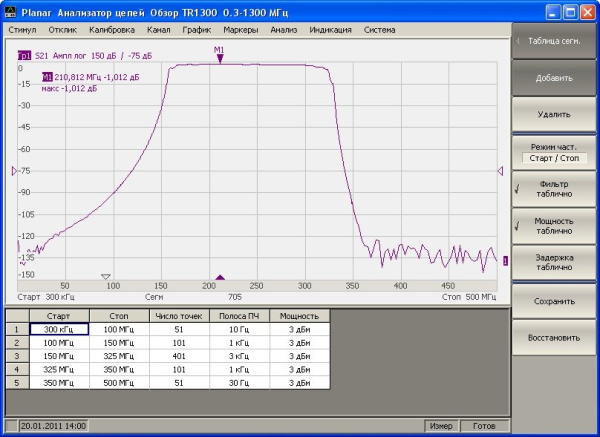The height and width of the screenshot is (437, 600).
Task: Toggle Задержка таблично option
Action: [554, 263]
